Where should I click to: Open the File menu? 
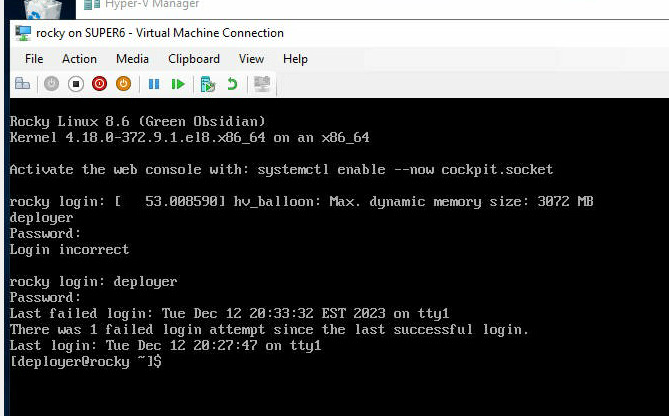pos(34,59)
